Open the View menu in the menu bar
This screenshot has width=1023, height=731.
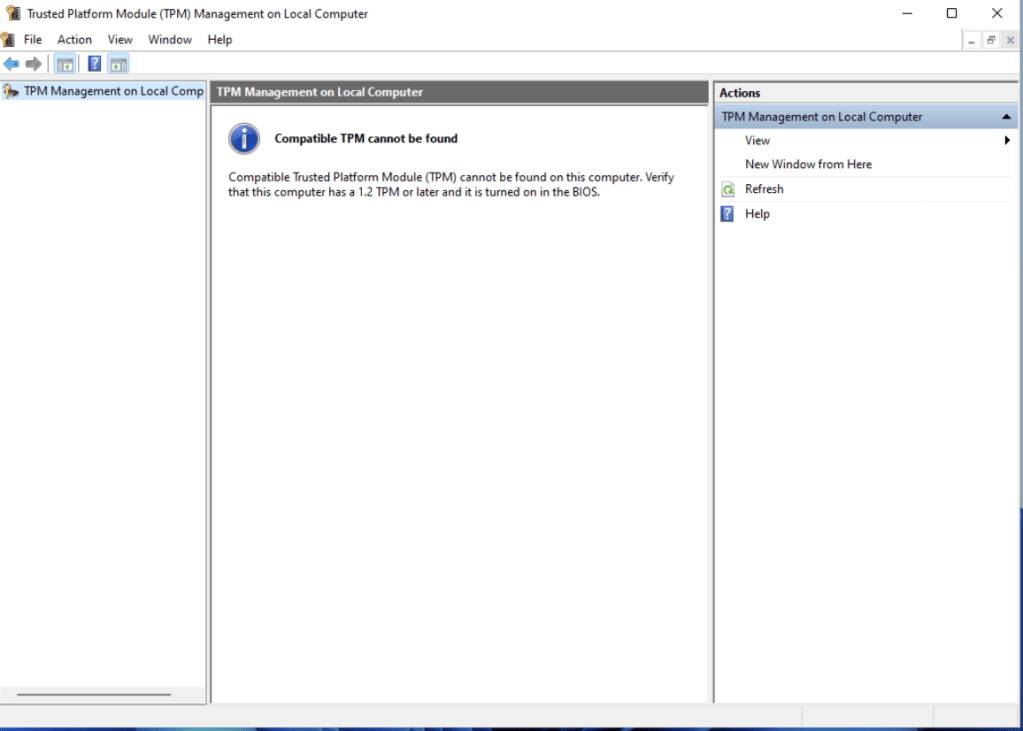120,39
